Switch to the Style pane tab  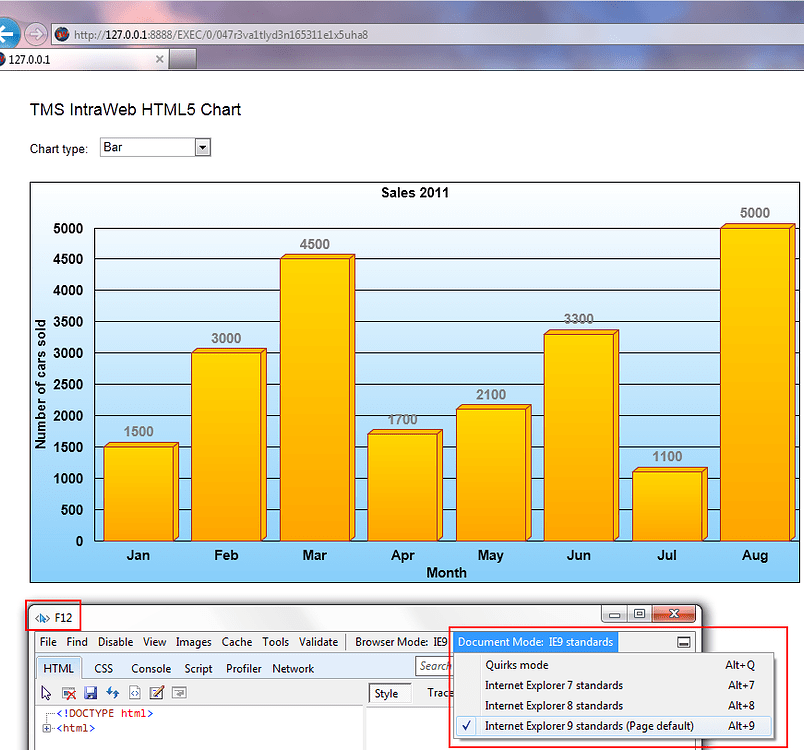coord(389,692)
